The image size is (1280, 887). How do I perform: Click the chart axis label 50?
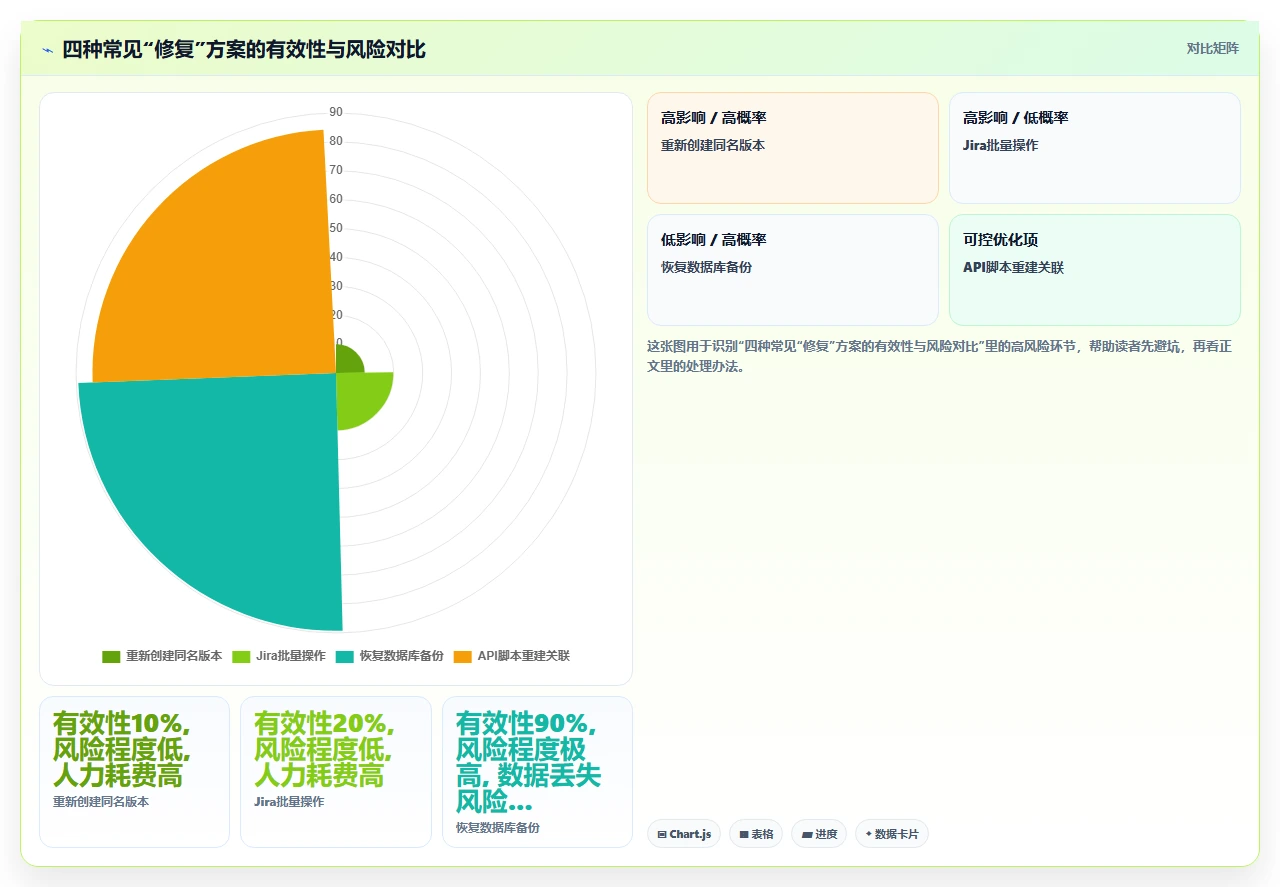pos(336,228)
